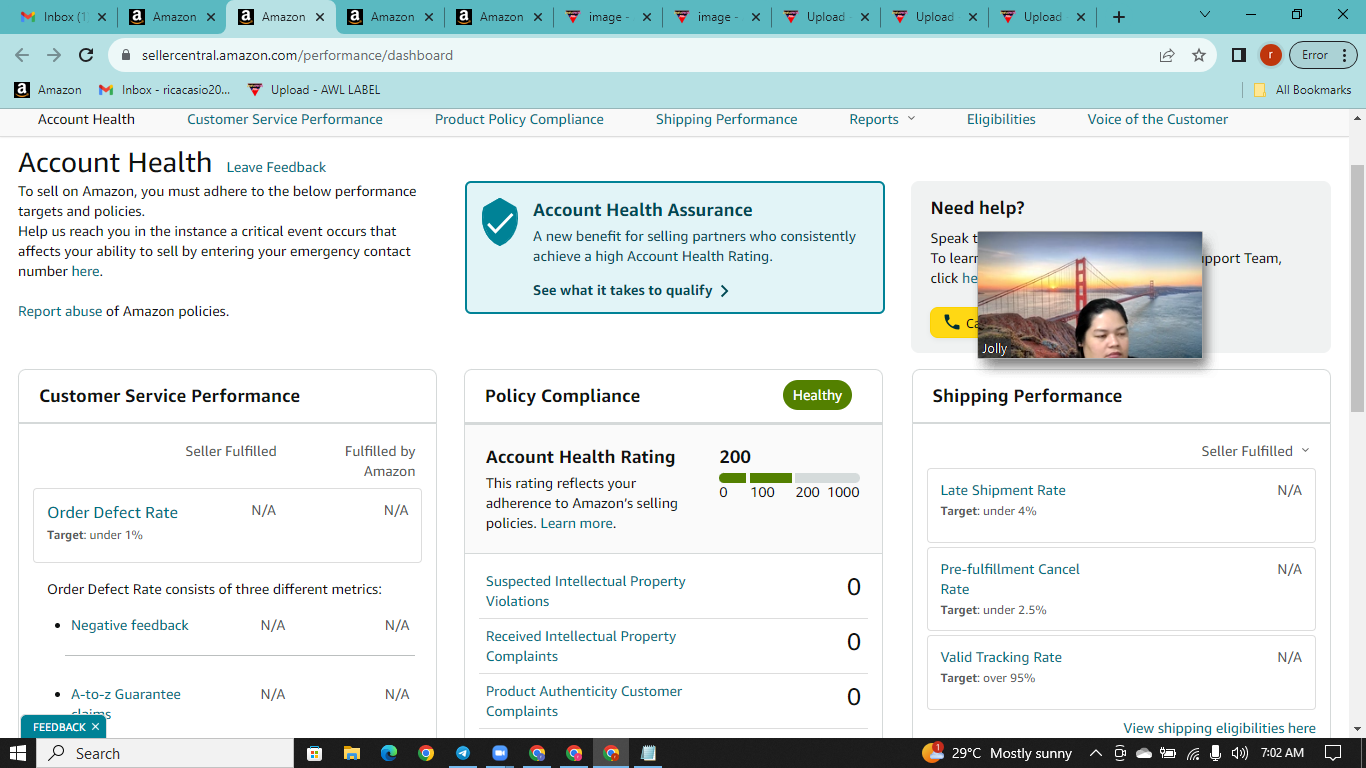The width and height of the screenshot is (1366, 768).
Task: Click the emergency contact number here link
Action: point(85,271)
